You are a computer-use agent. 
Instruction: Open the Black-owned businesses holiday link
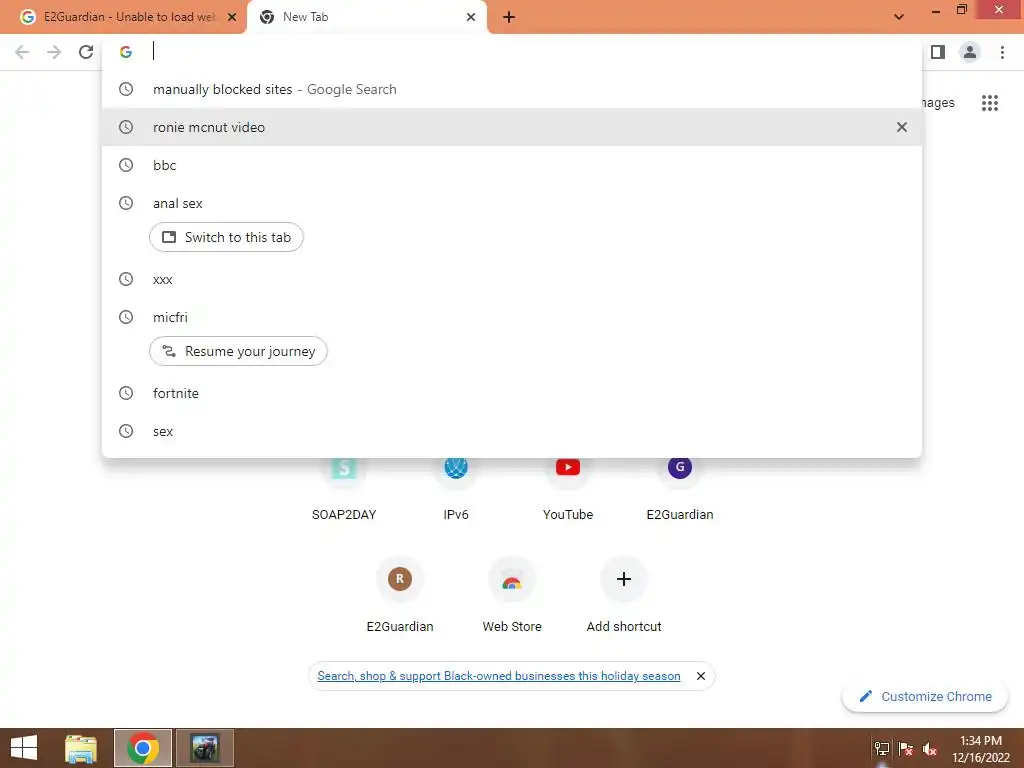pos(499,676)
